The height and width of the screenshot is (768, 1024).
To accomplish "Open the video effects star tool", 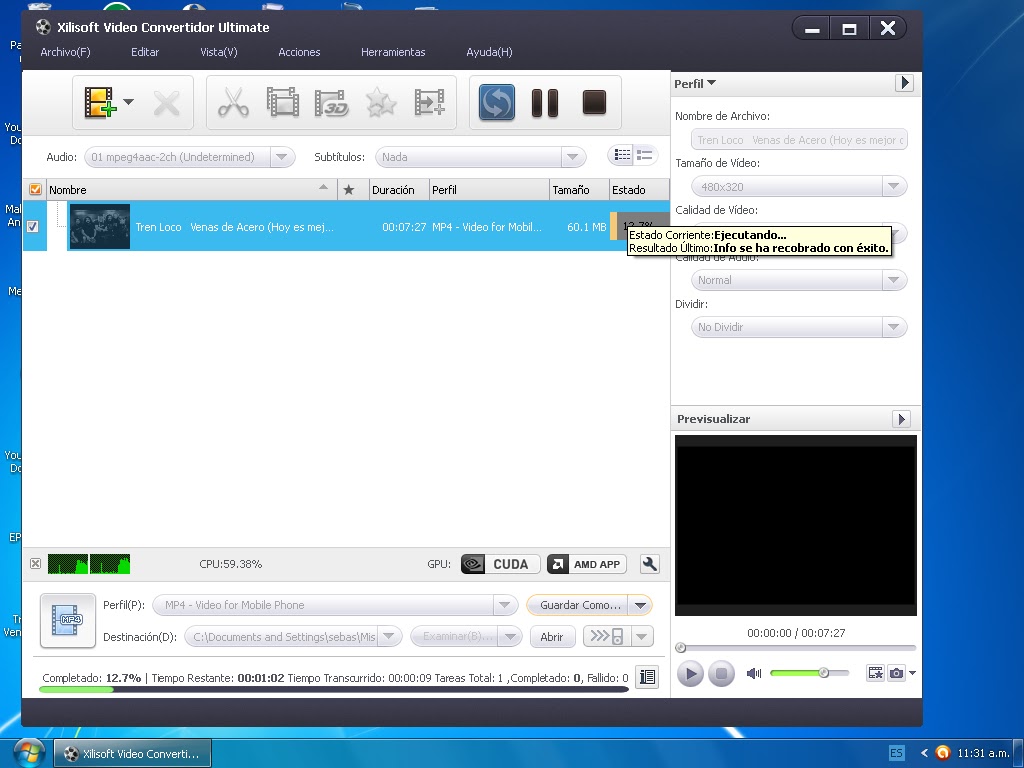I will click(380, 102).
